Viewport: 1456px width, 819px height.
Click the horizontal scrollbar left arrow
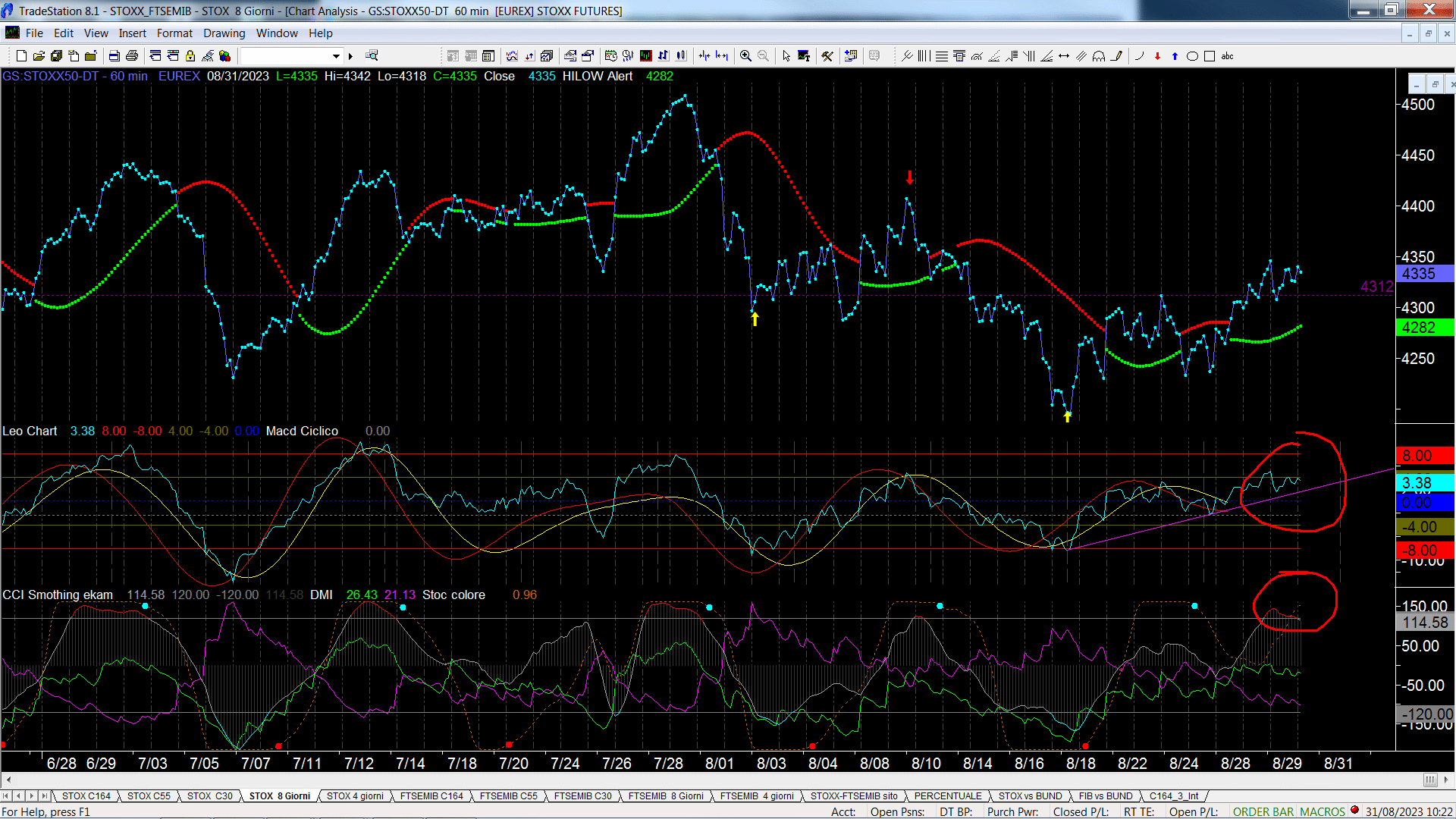(8, 780)
